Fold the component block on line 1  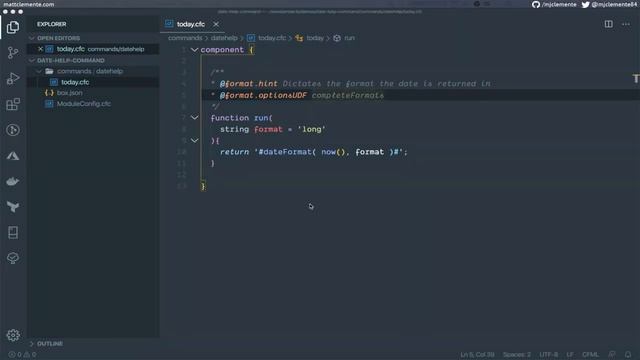tap(194, 50)
